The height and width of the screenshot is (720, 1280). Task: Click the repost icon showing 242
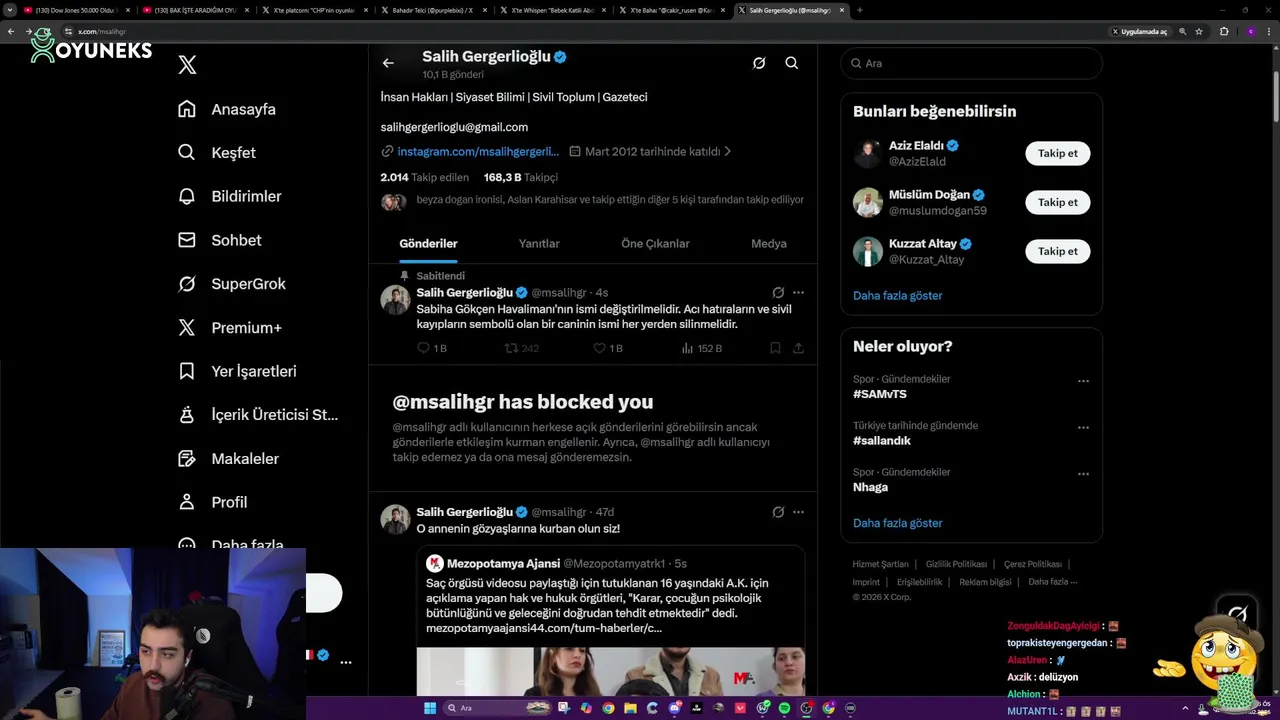[511, 348]
